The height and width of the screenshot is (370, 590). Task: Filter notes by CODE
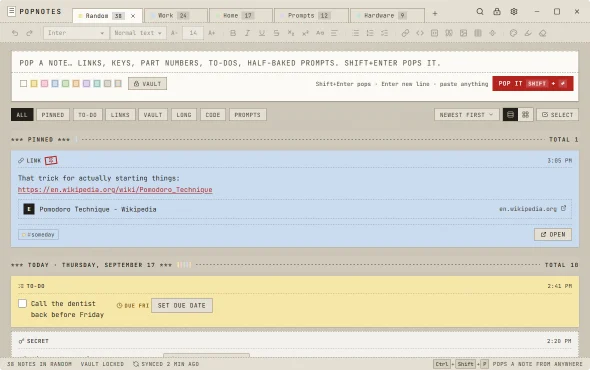213,114
